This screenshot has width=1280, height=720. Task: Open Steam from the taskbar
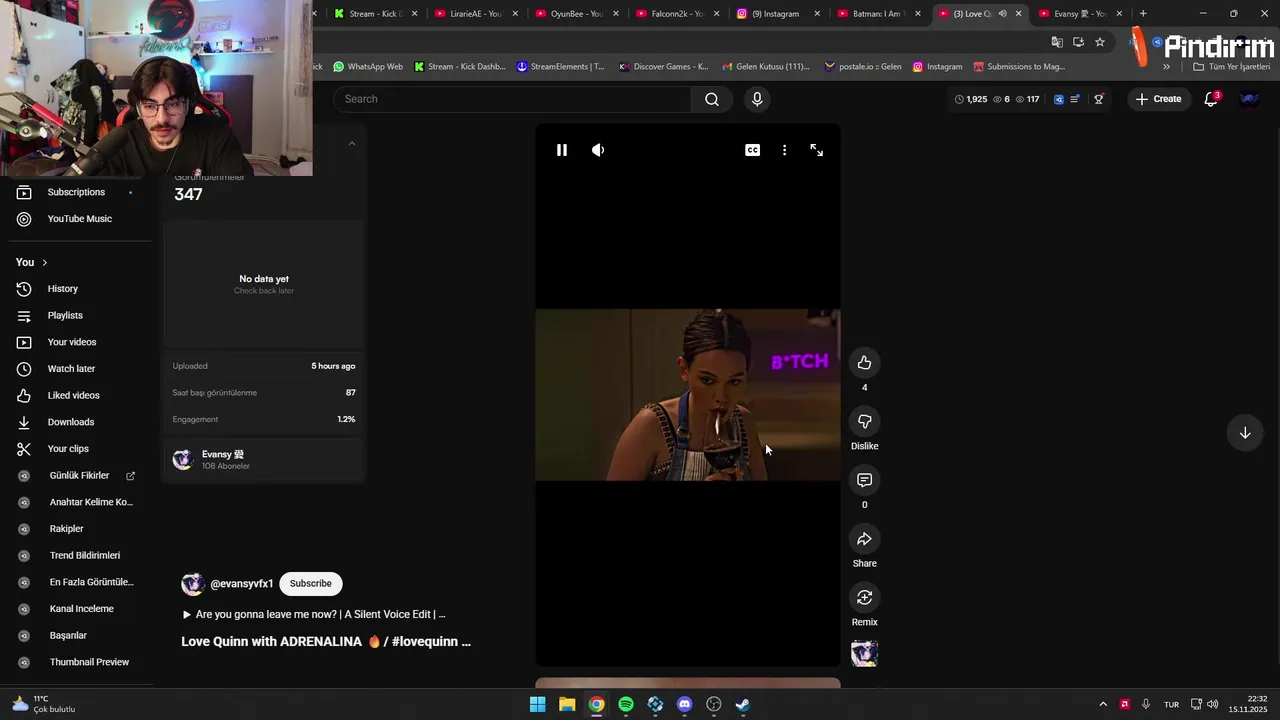(x=743, y=704)
